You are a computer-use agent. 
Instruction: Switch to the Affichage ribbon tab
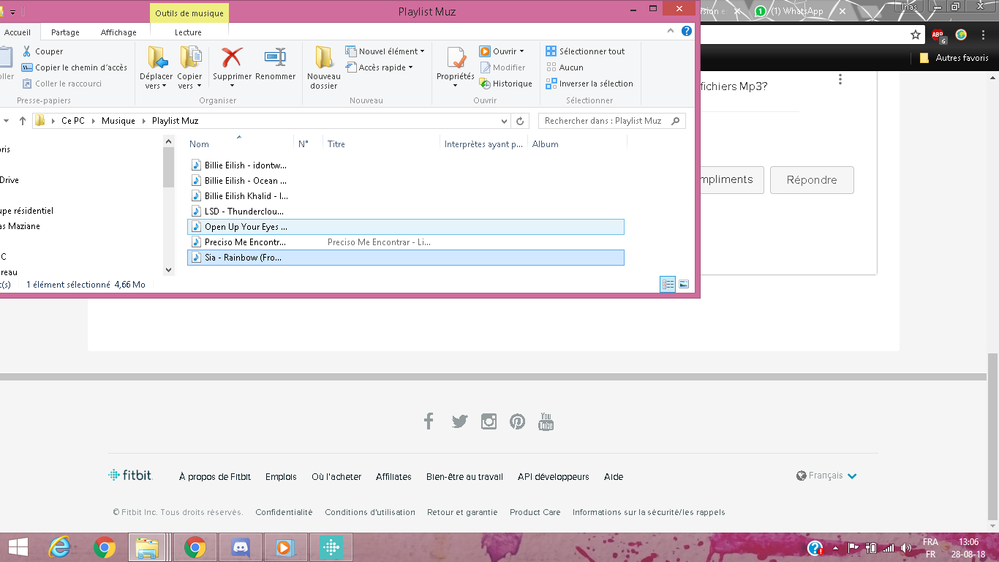pos(119,32)
